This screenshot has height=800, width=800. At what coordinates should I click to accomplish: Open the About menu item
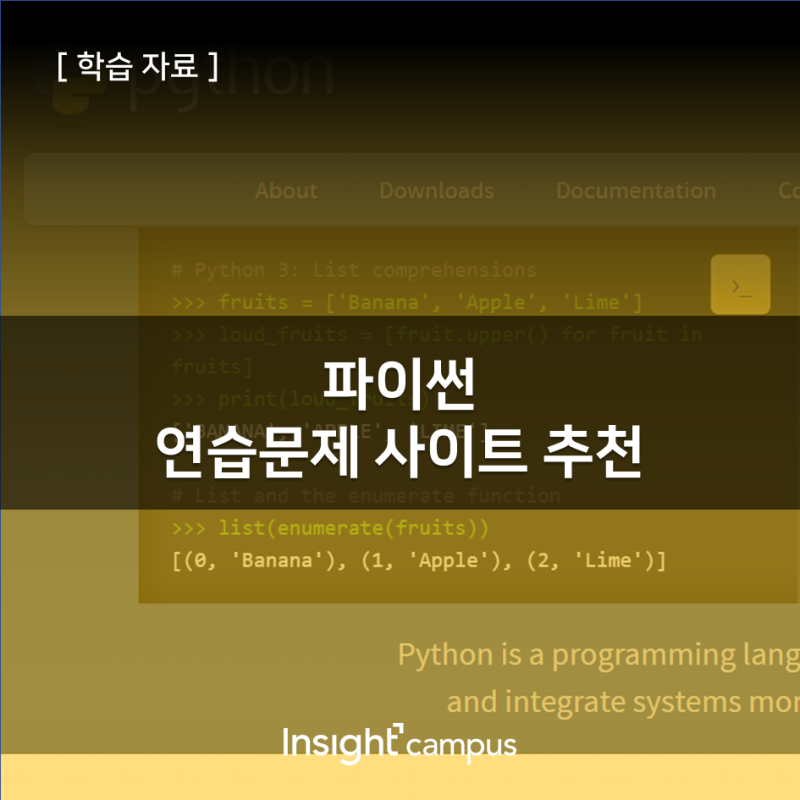click(x=286, y=190)
